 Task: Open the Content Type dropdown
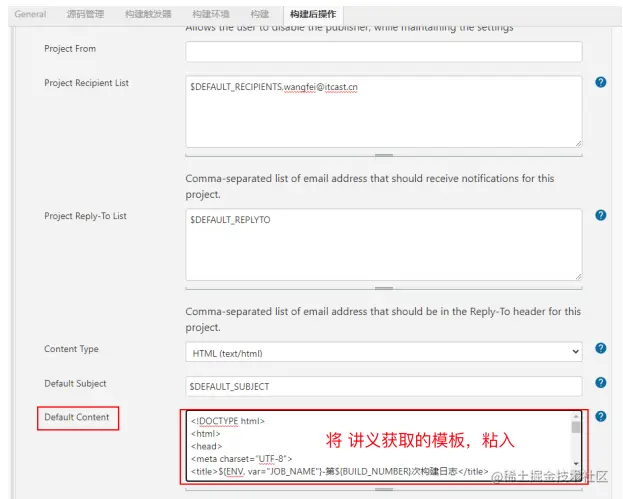(x=384, y=352)
